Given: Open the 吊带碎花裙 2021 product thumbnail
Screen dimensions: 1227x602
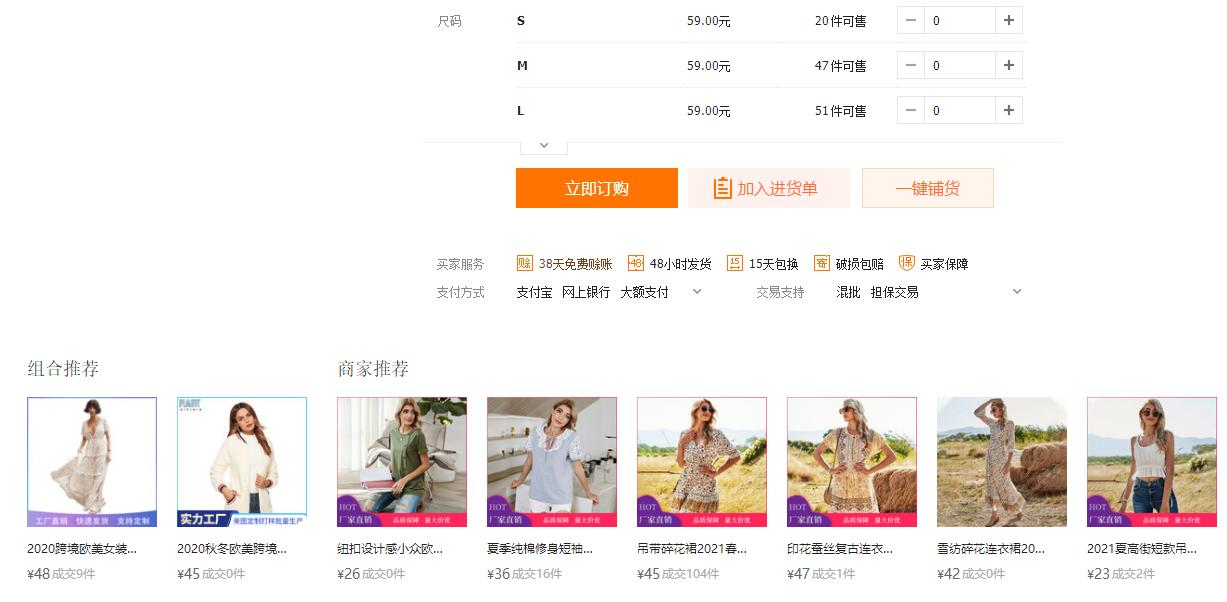Looking at the screenshot, I should [702, 462].
